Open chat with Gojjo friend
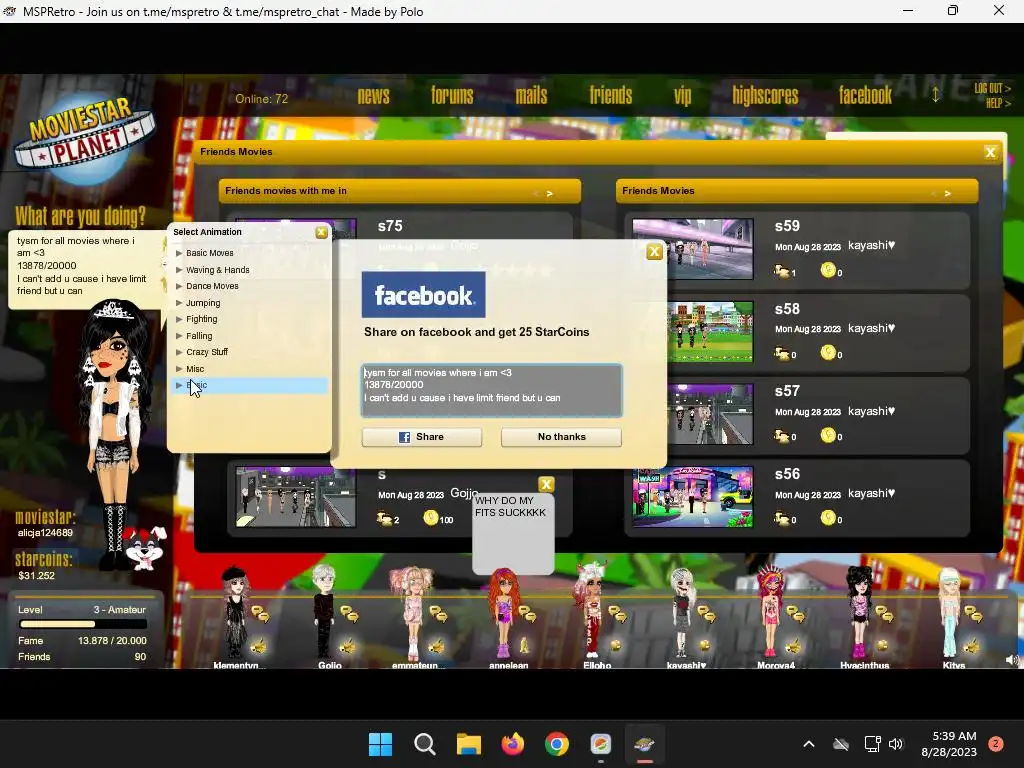The height and width of the screenshot is (768, 1024). [x=349, y=614]
